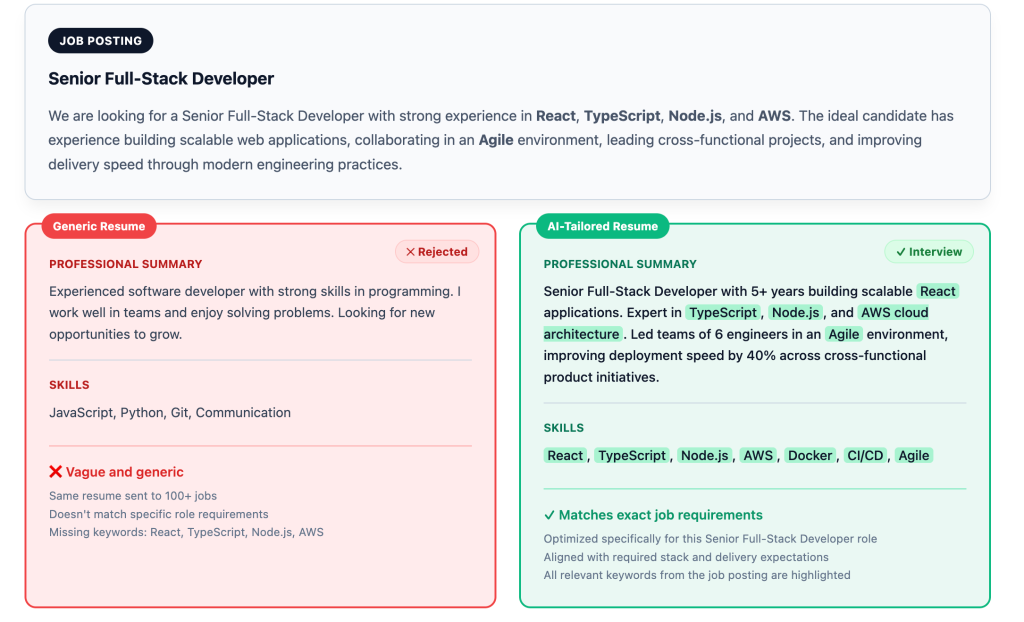Click the Agile tag in Skills list

click(x=914, y=455)
